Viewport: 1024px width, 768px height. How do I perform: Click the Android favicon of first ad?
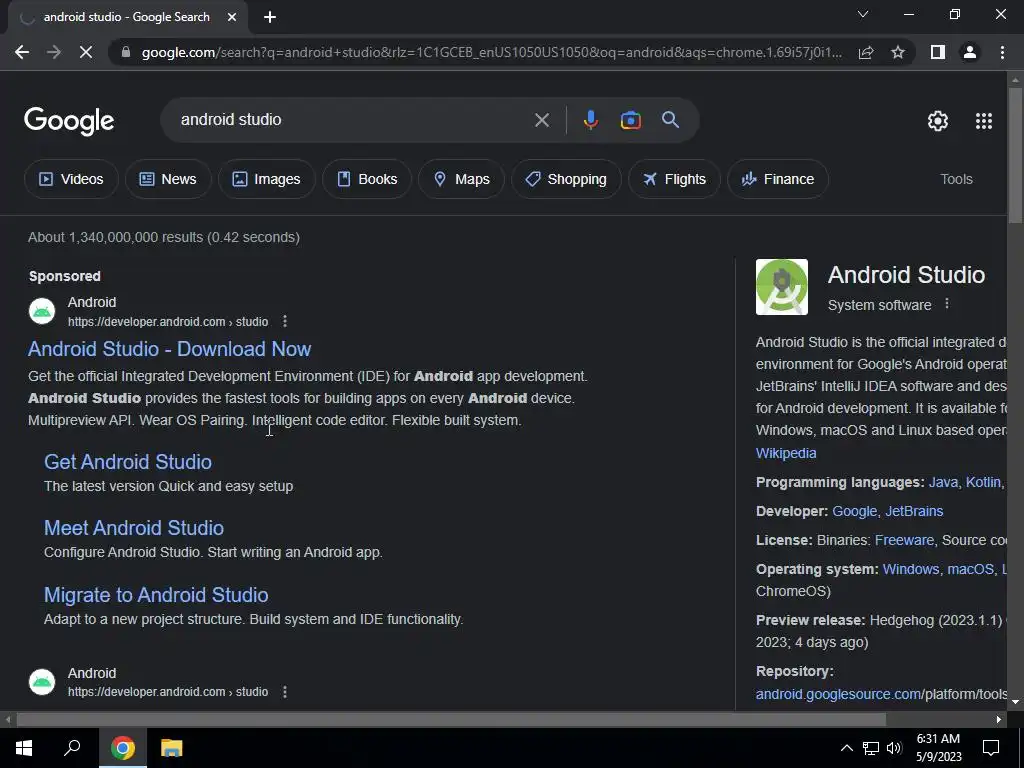(42, 312)
